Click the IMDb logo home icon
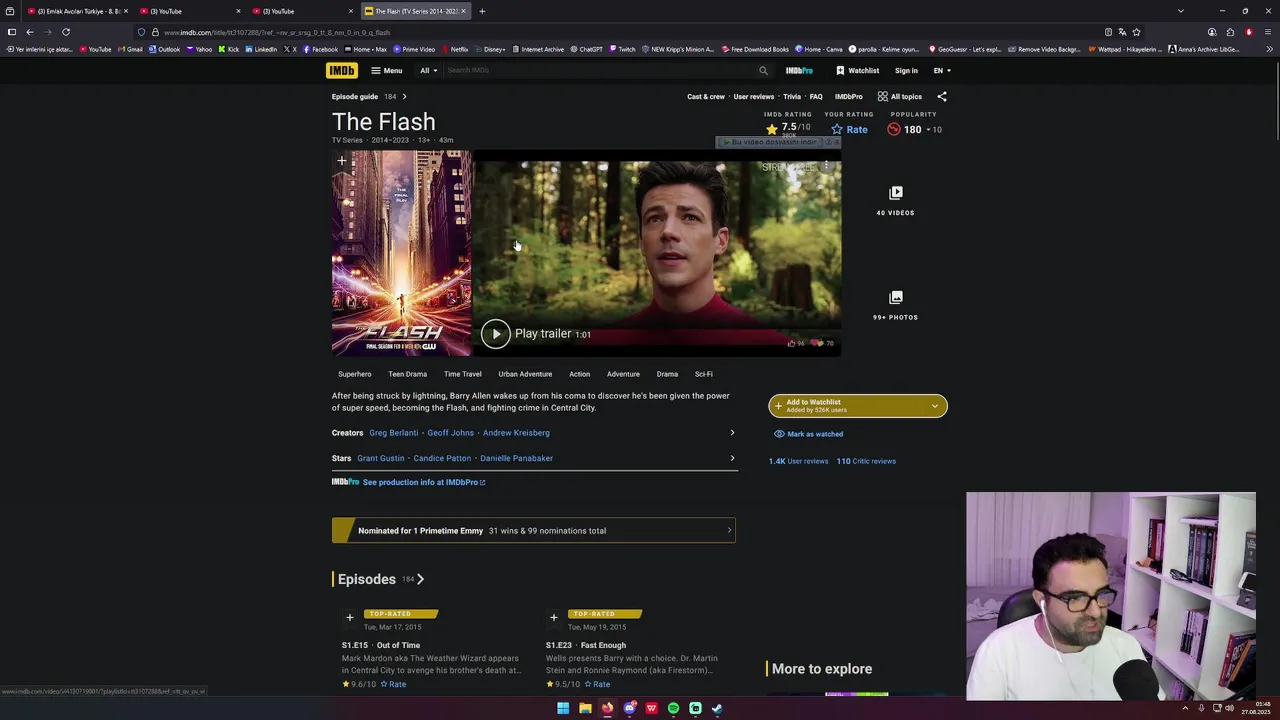 point(341,70)
